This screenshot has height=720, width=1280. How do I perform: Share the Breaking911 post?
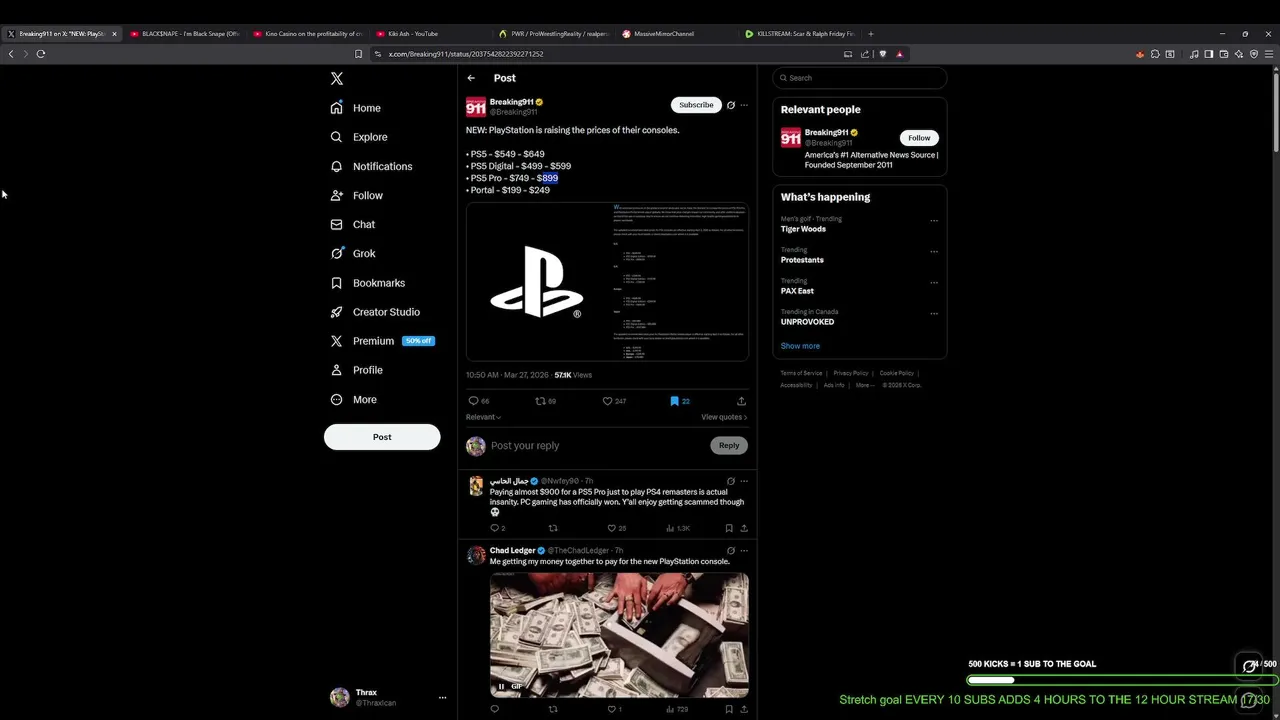pos(741,401)
